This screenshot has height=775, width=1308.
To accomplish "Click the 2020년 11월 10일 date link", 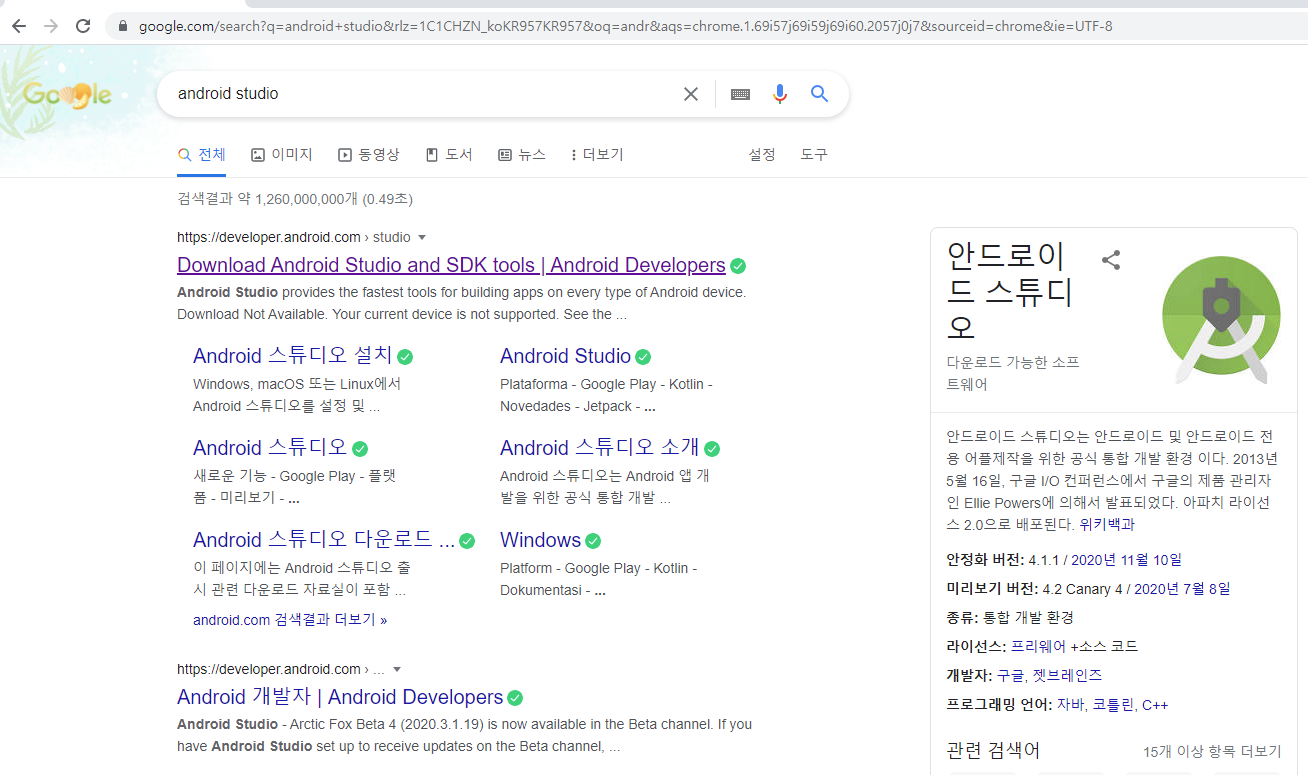I will point(1127,560).
